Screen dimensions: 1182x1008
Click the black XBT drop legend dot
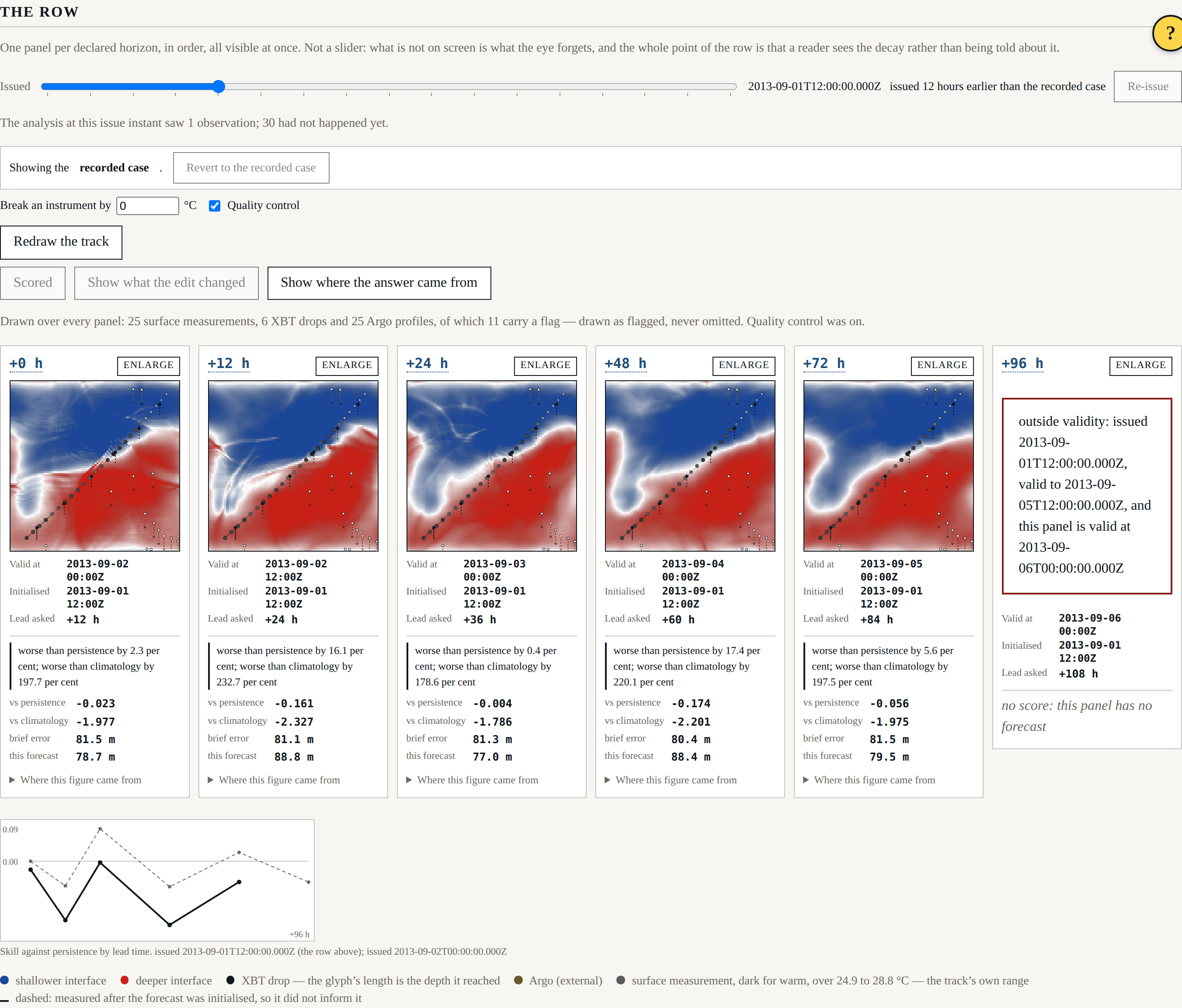click(230, 980)
